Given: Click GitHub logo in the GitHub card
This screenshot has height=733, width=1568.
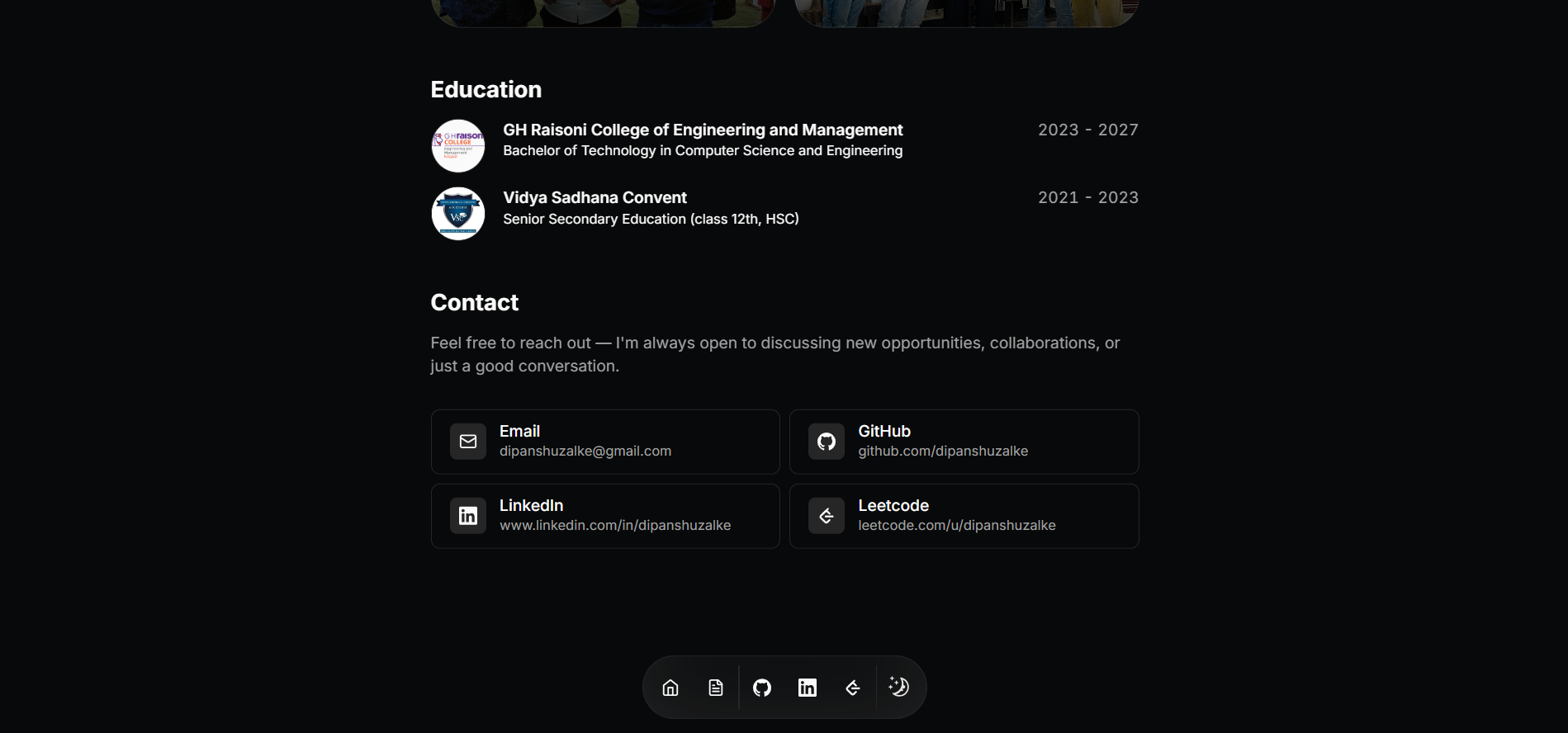Looking at the screenshot, I should 827,442.
